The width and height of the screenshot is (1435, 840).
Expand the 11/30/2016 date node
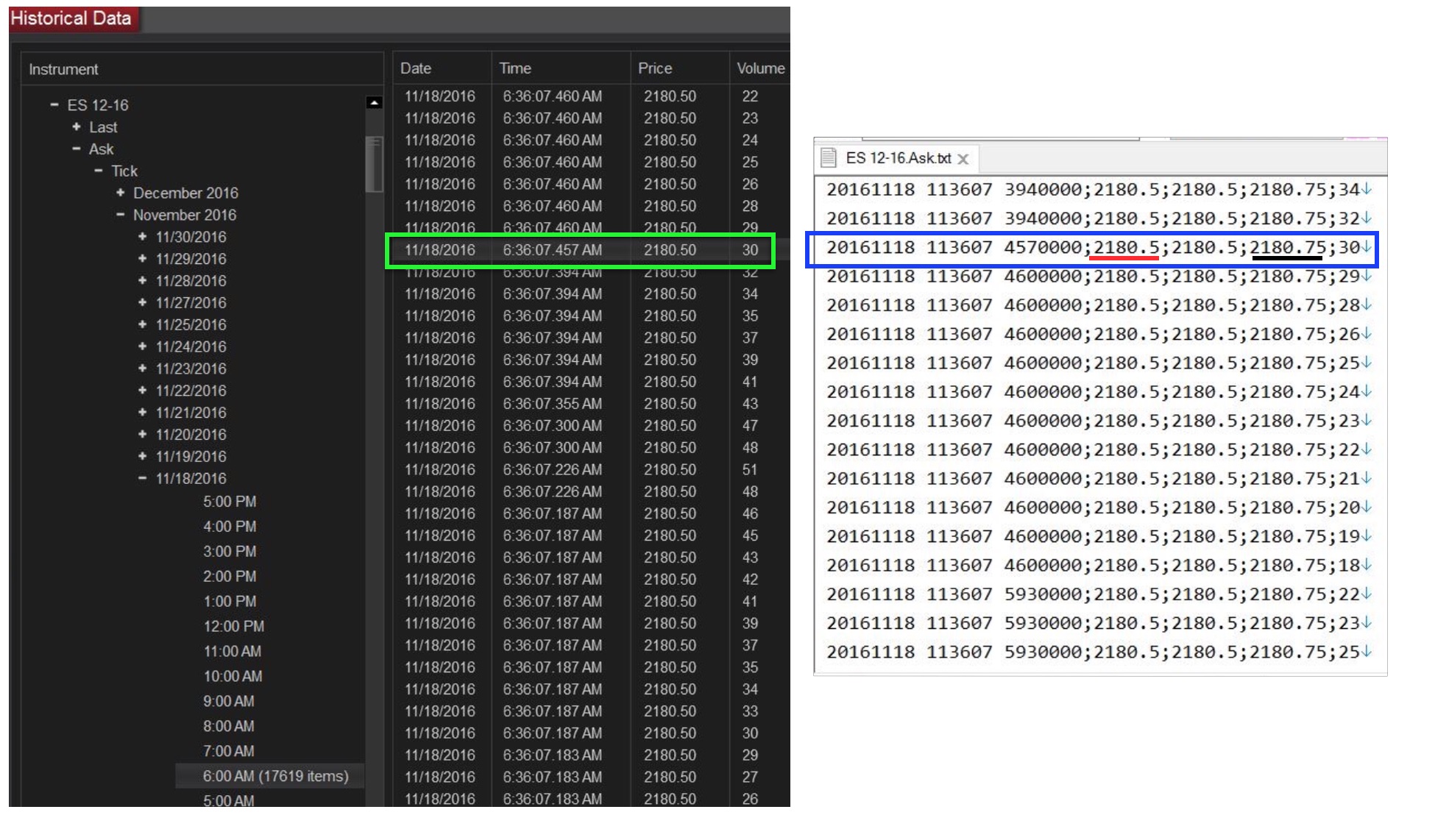tap(142, 237)
